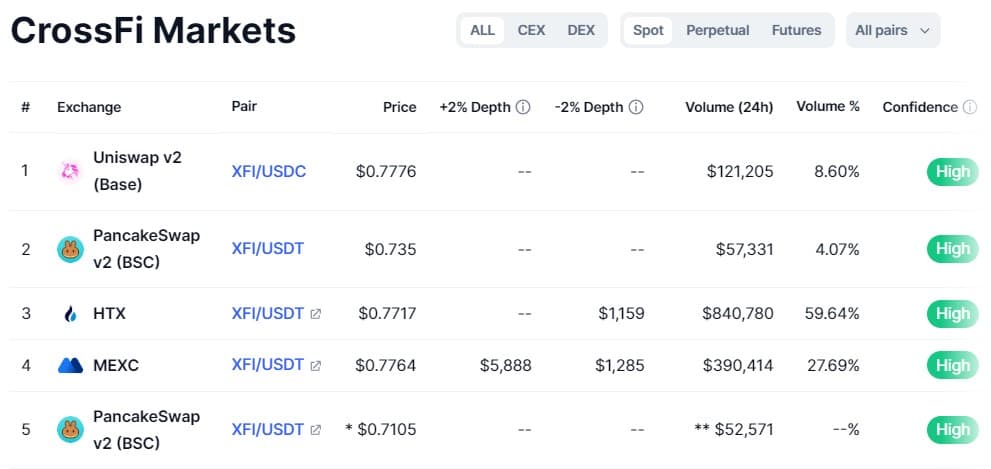This screenshot has height=469, width=991.
Task: Click the High confidence badge for Uniswap
Action: [x=951, y=172]
